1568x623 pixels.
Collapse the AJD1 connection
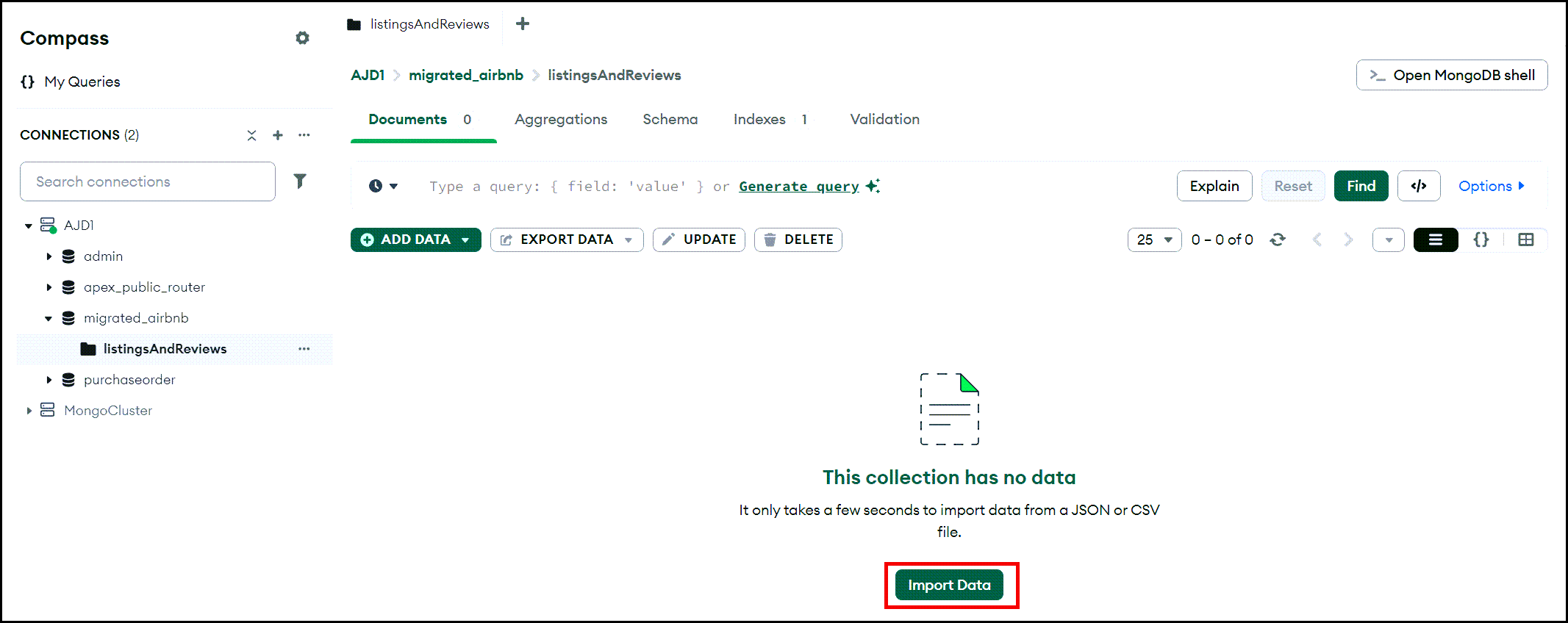click(x=28, y=226)
